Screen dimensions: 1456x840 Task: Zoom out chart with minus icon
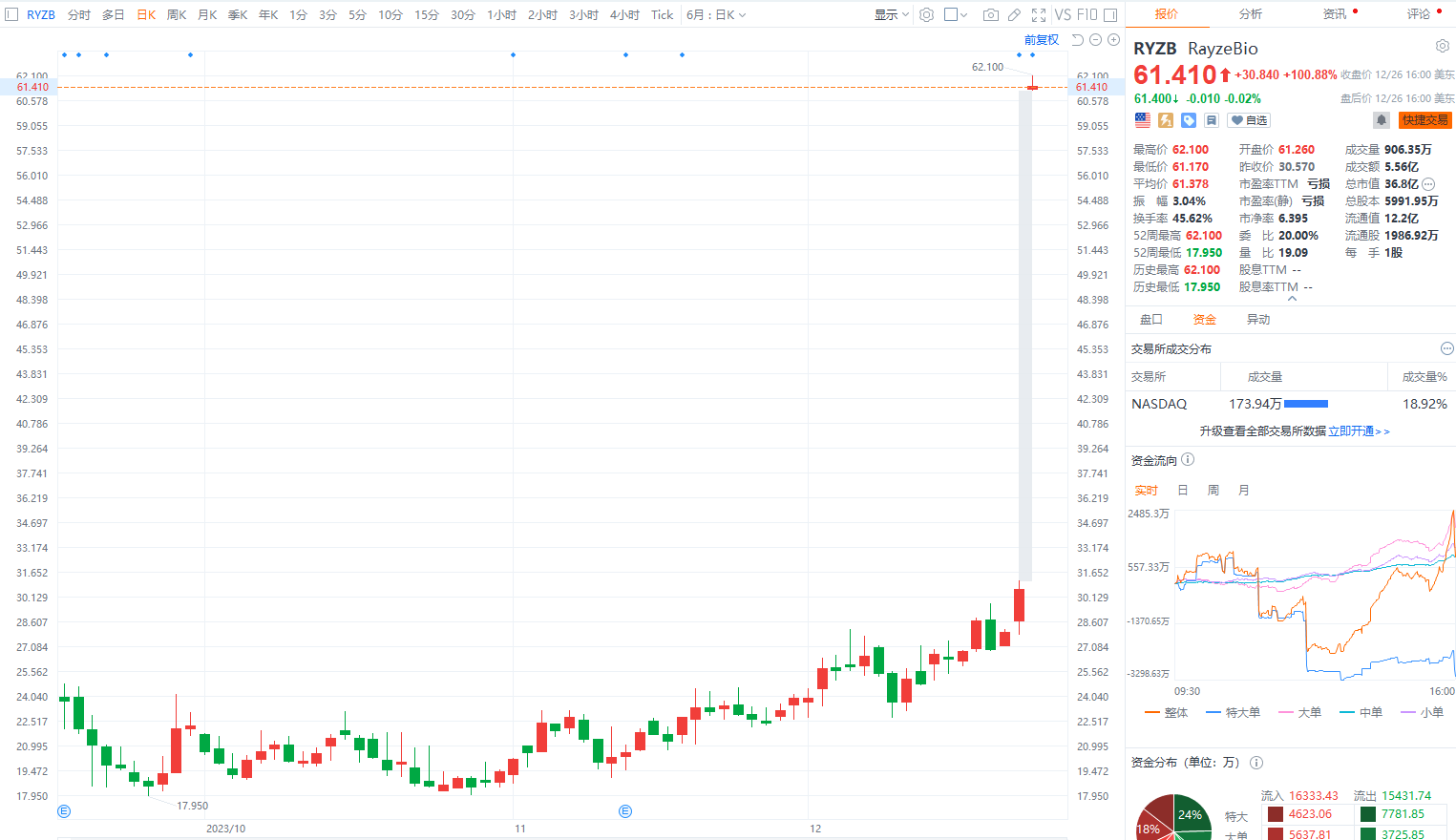coord(1096,40)
